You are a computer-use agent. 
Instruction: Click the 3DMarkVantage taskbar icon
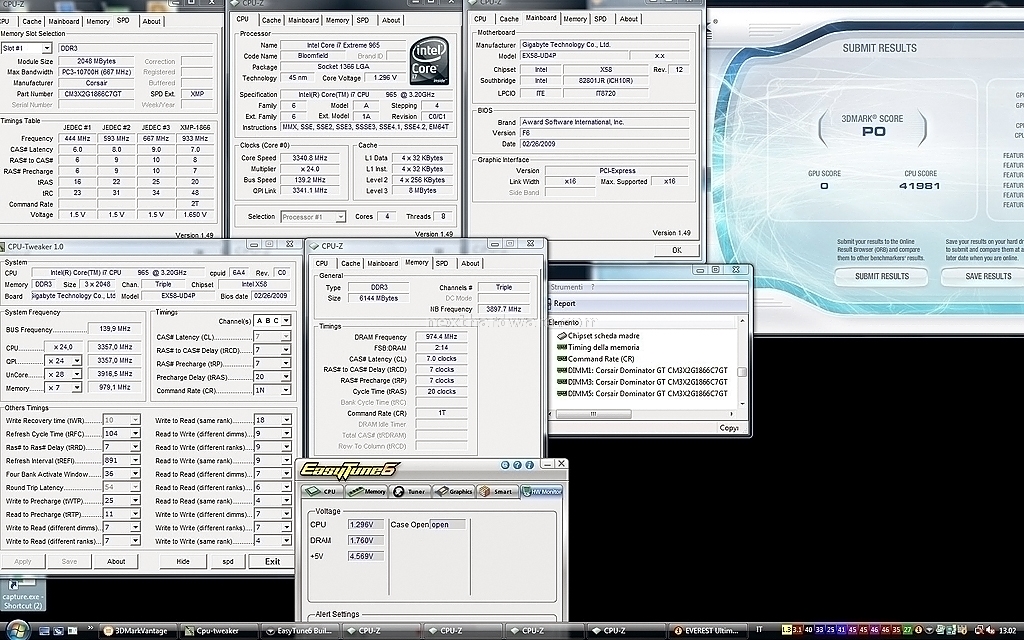click(x=108, y=631)
